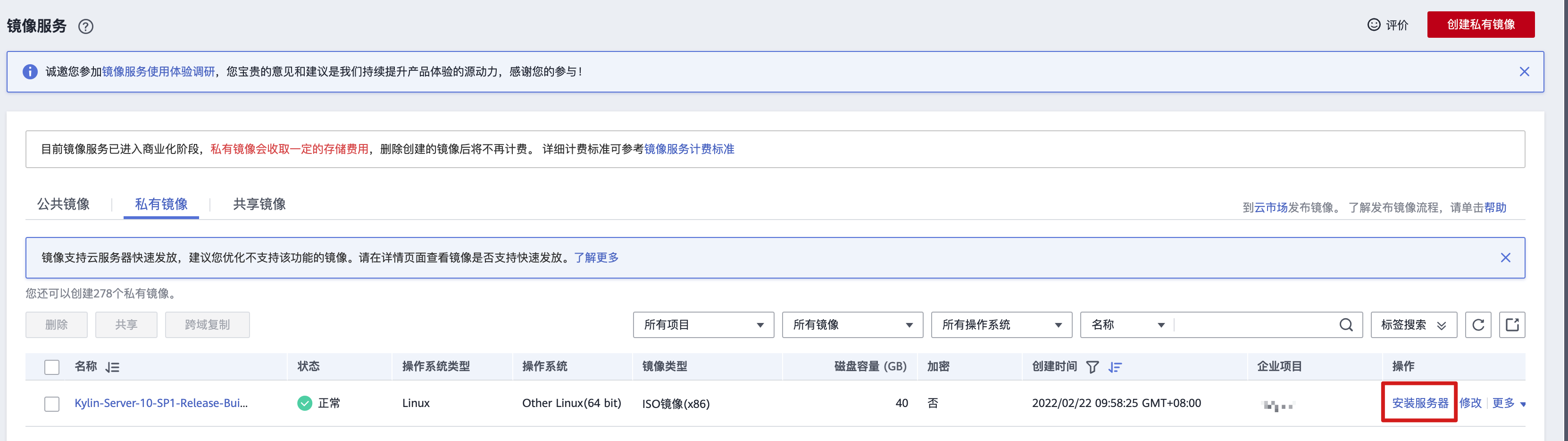Open the 创建时间 filter funnel icon

pyautogui.click(x=1092, y=367)
